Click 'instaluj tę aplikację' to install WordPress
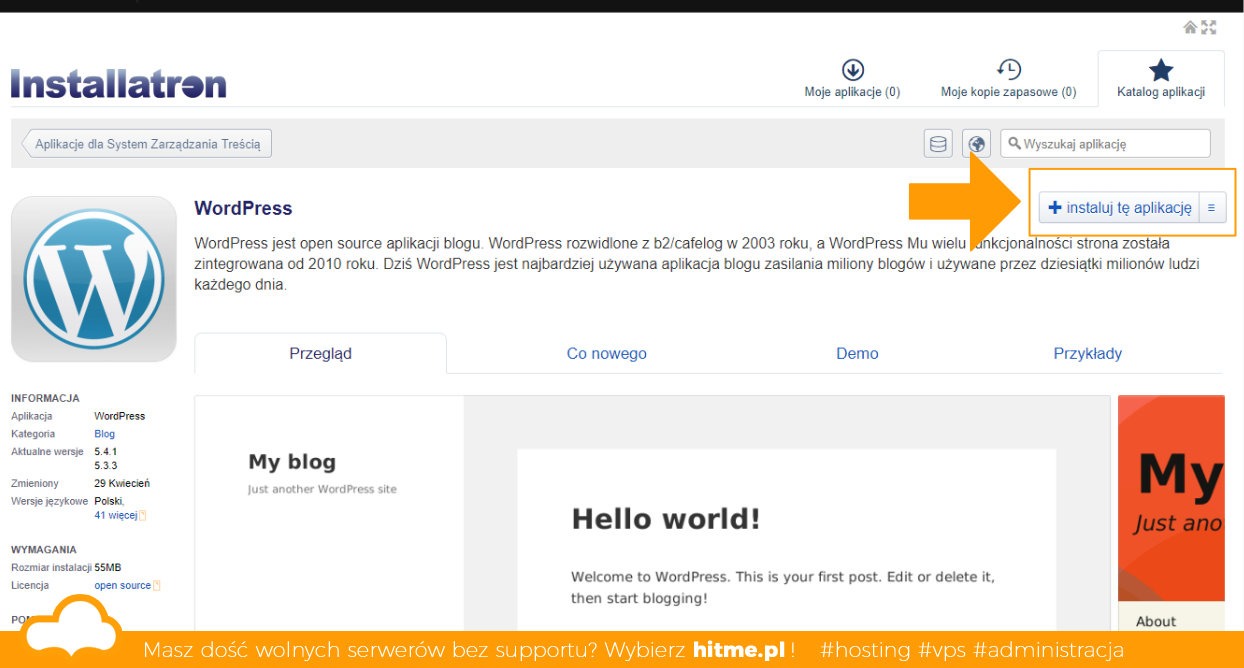 [x=1121, y=207]
